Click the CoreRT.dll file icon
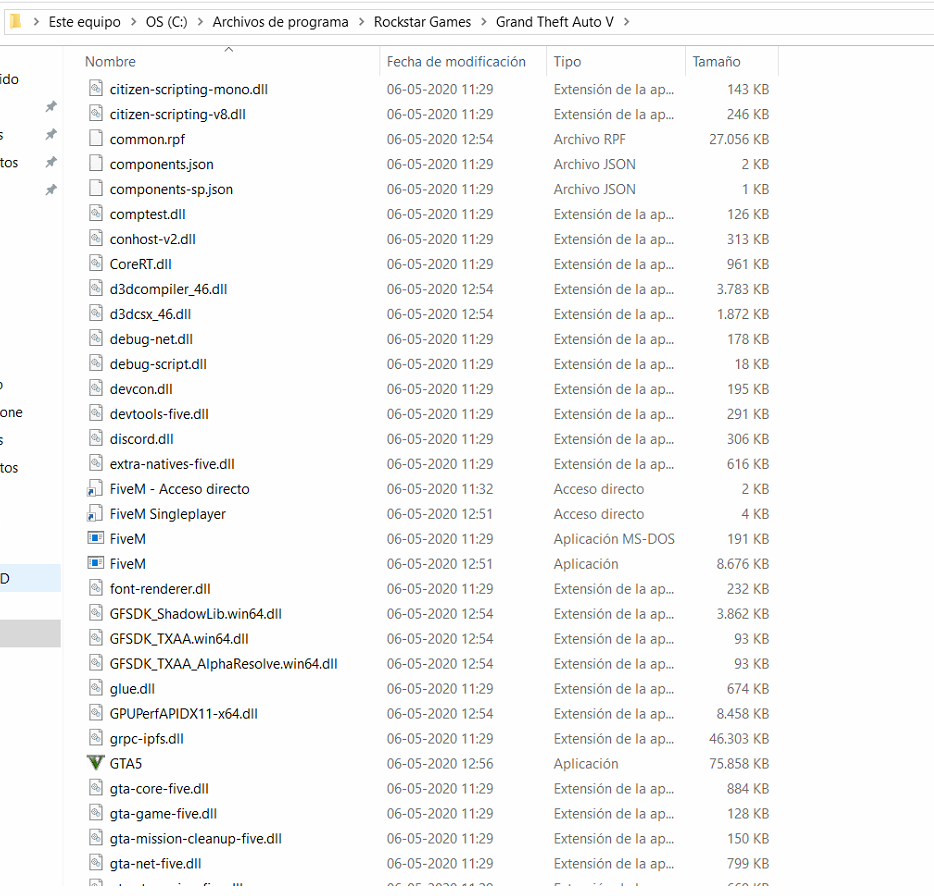Image resolution: width=934 pixels, height=896 pixels. (95, 264)
